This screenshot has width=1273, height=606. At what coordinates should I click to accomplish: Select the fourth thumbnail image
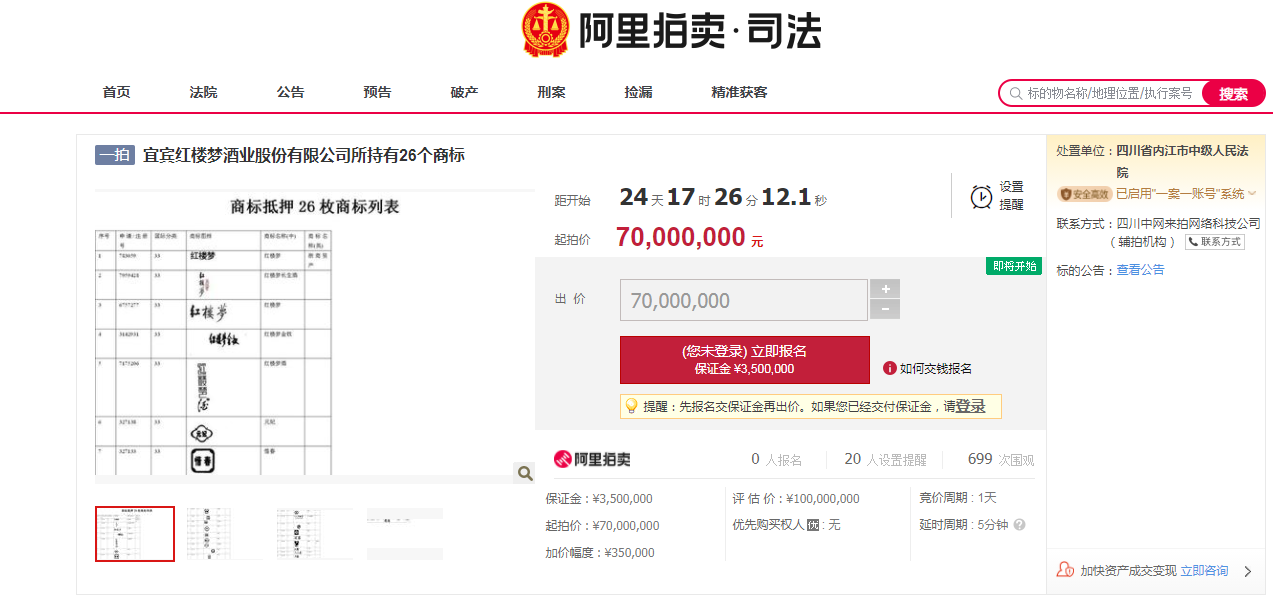[x=405, y=534]
